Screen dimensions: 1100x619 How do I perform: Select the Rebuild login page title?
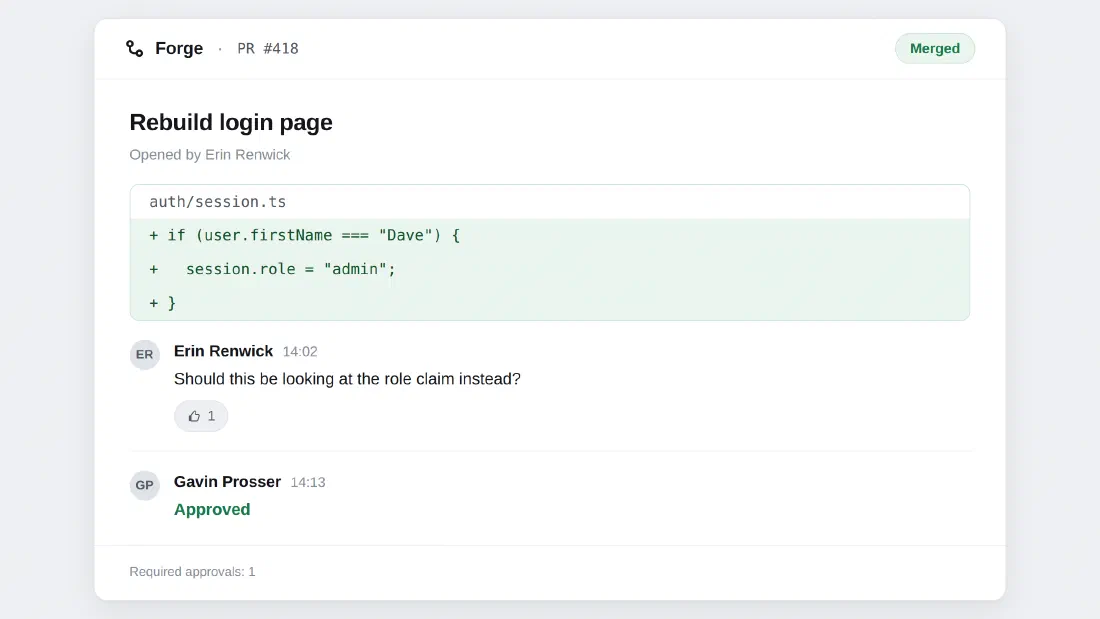[x=231, y=122]
